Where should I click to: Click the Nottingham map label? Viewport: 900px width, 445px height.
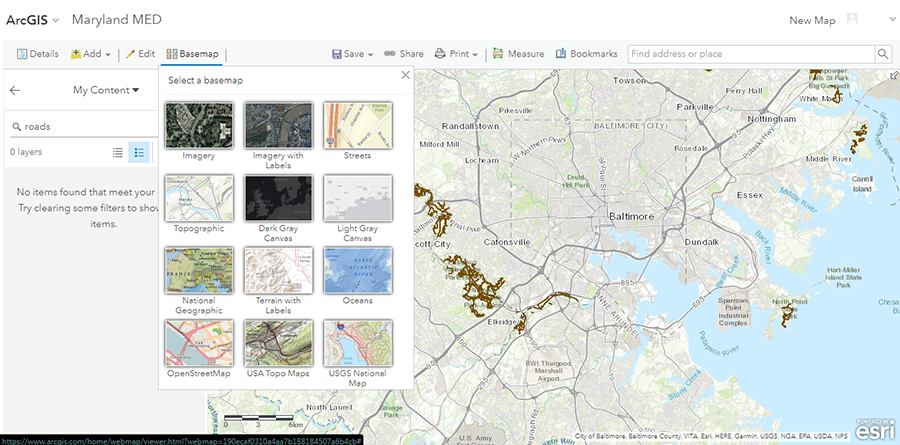[771, 119]
